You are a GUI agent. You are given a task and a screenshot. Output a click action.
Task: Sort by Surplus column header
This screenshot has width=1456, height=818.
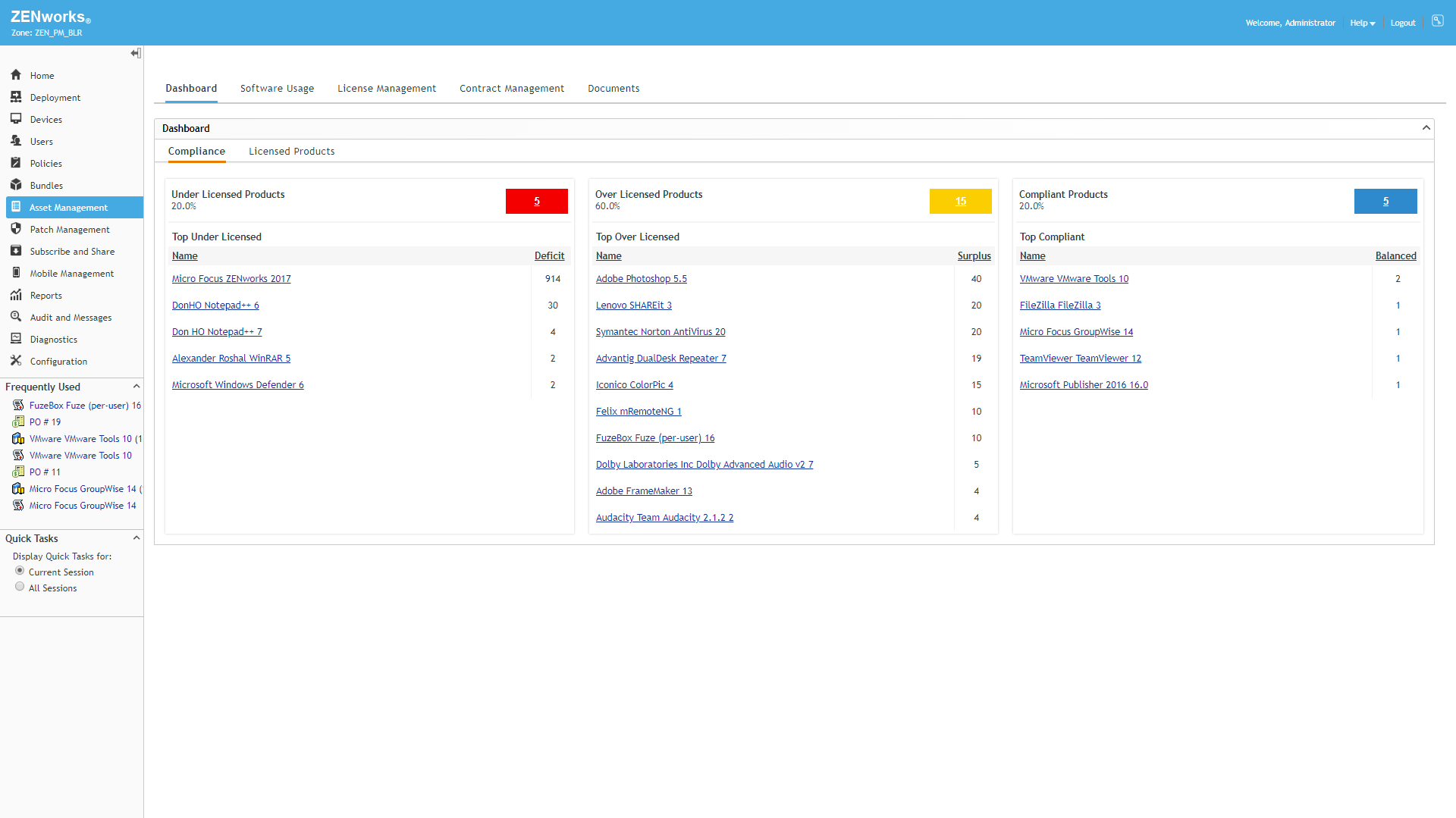[974, 256]
